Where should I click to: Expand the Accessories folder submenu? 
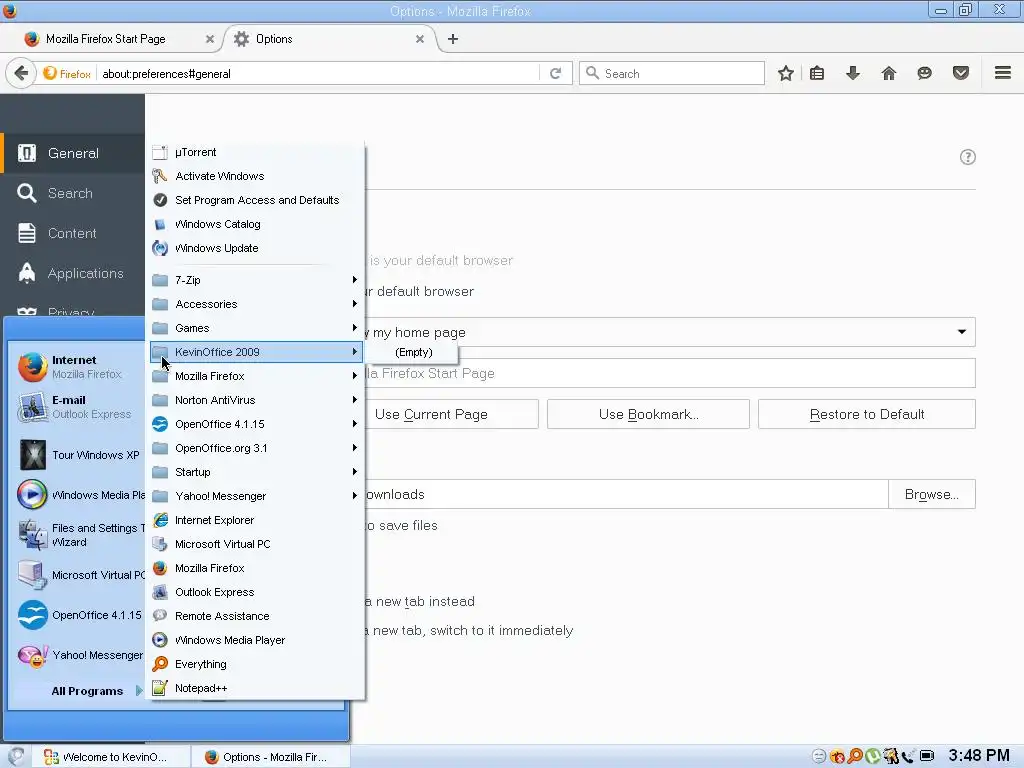tap(256, 304)
